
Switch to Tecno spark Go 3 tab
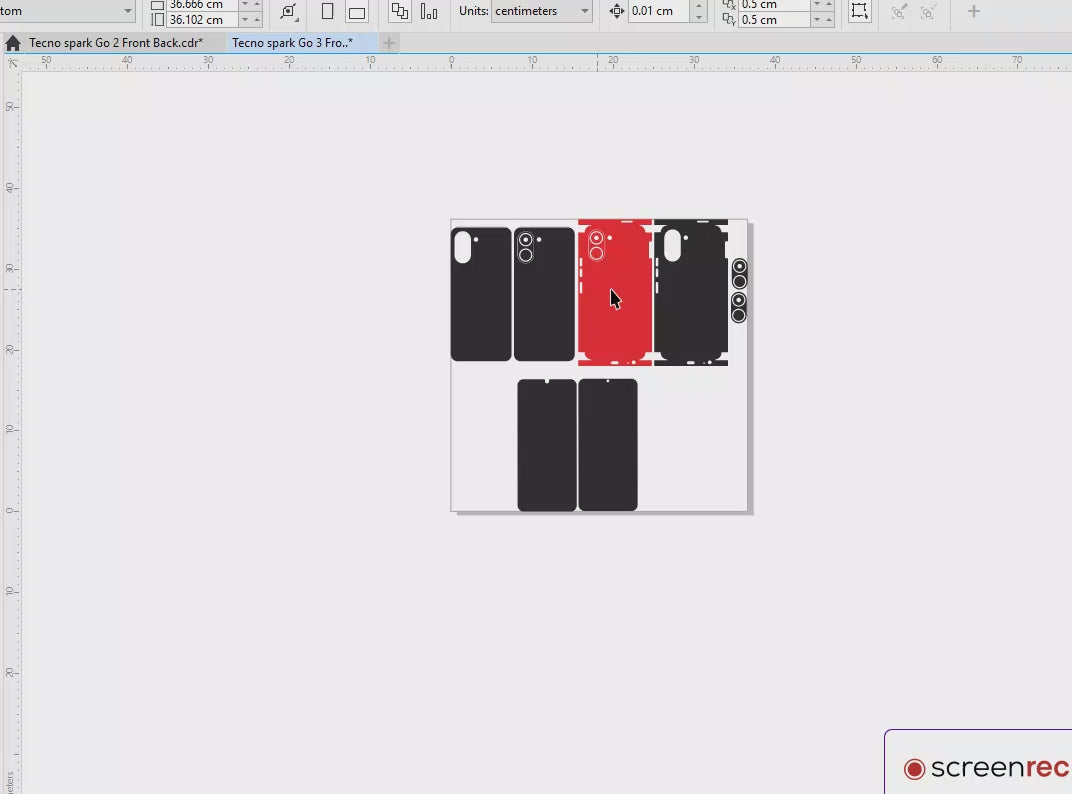[292, 43]
